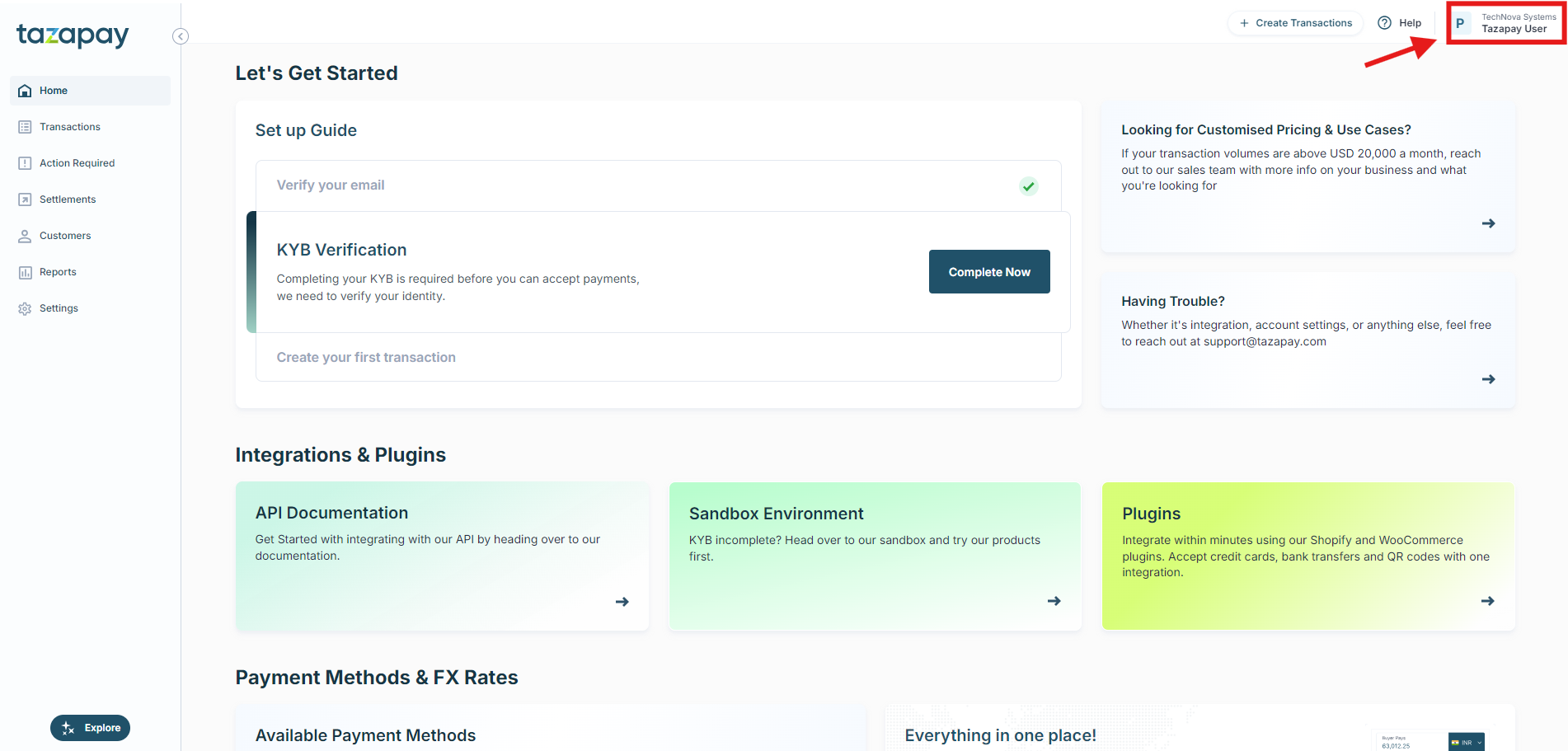The height and width of the screenshot is (751, 1568).
Task: Click the Everything in one place! heading
Action: click(1000, 735)
